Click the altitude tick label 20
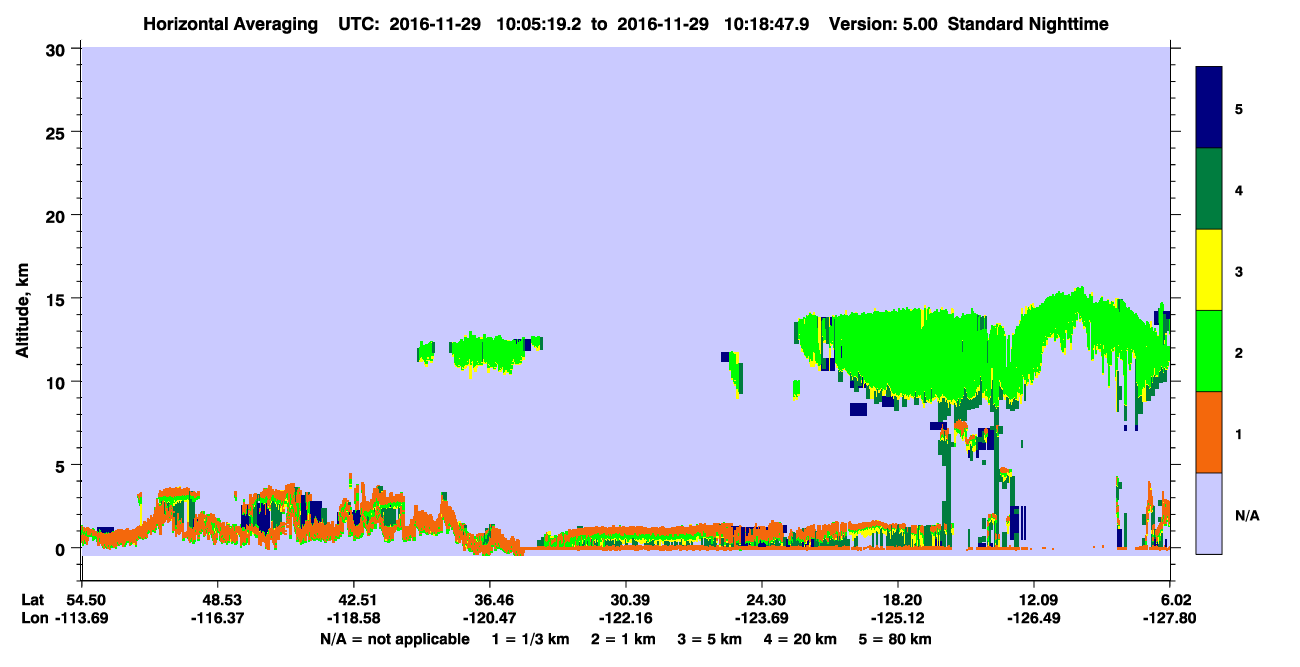1300x667 pixels. pyautogui.click(x=58, y=215)
